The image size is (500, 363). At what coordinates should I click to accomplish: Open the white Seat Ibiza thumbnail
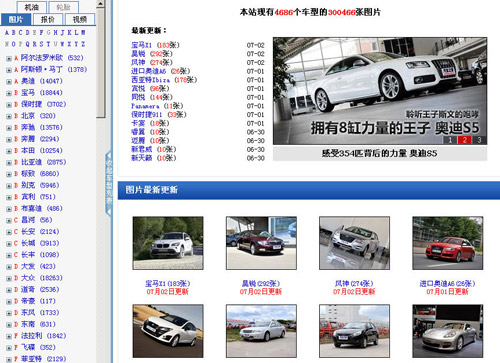tap(168, 331)
